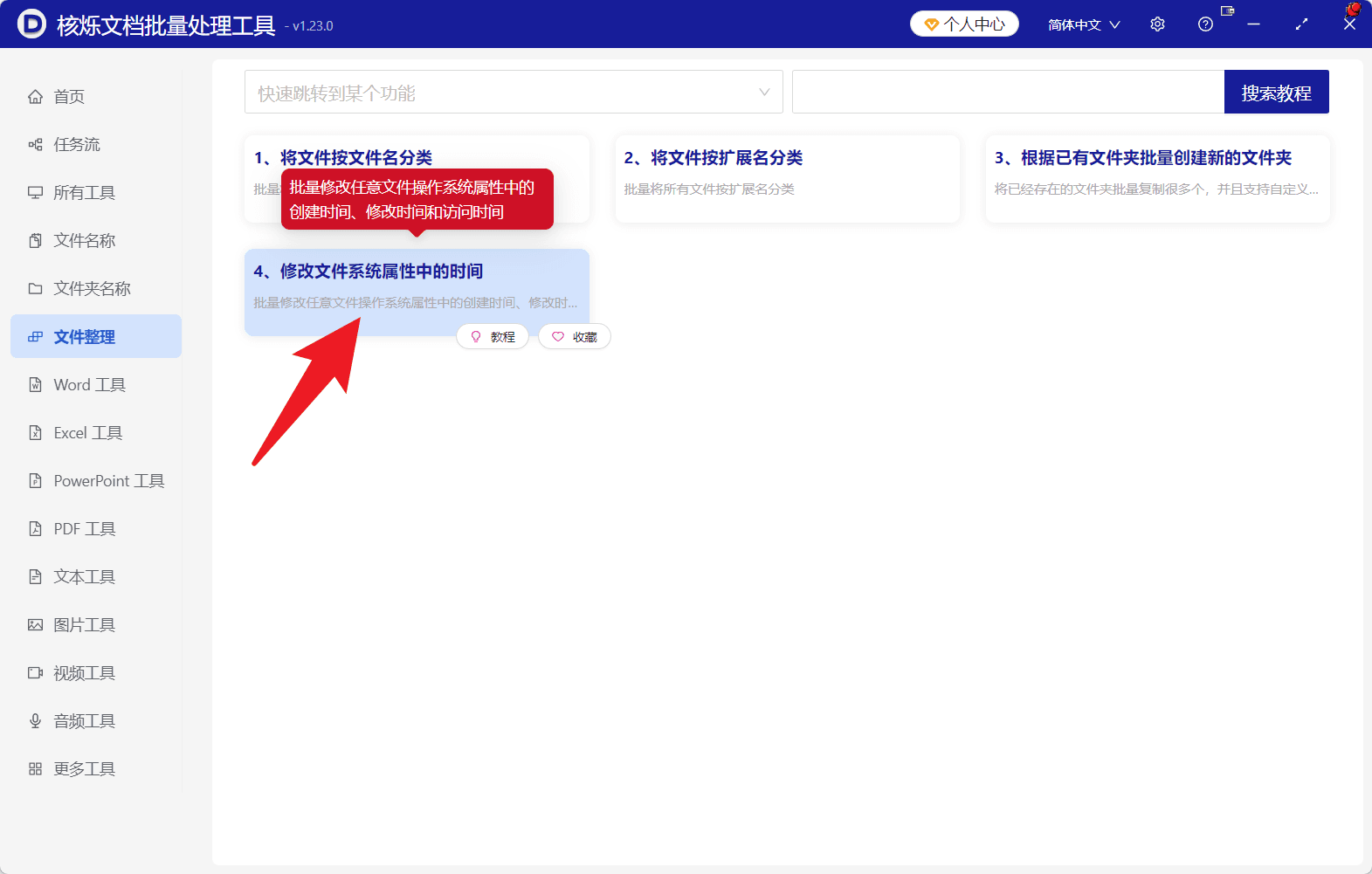
Task: Open the settings gear icon
Action: pyautogui.click(x=1157, y=24)
